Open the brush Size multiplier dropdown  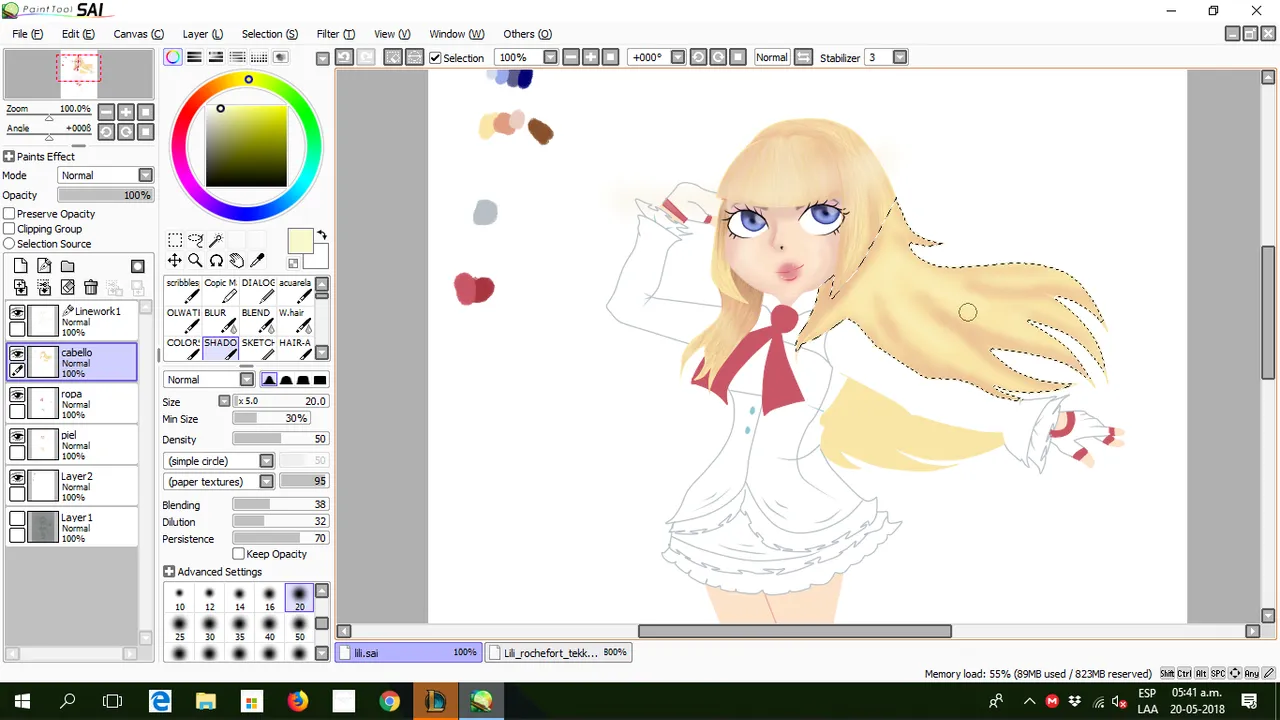(224, 401)
